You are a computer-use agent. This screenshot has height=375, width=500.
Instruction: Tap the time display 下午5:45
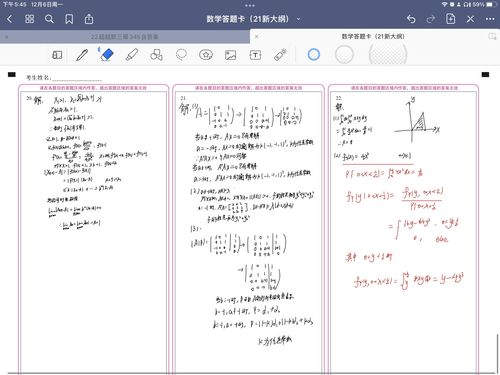pos(15,5)
